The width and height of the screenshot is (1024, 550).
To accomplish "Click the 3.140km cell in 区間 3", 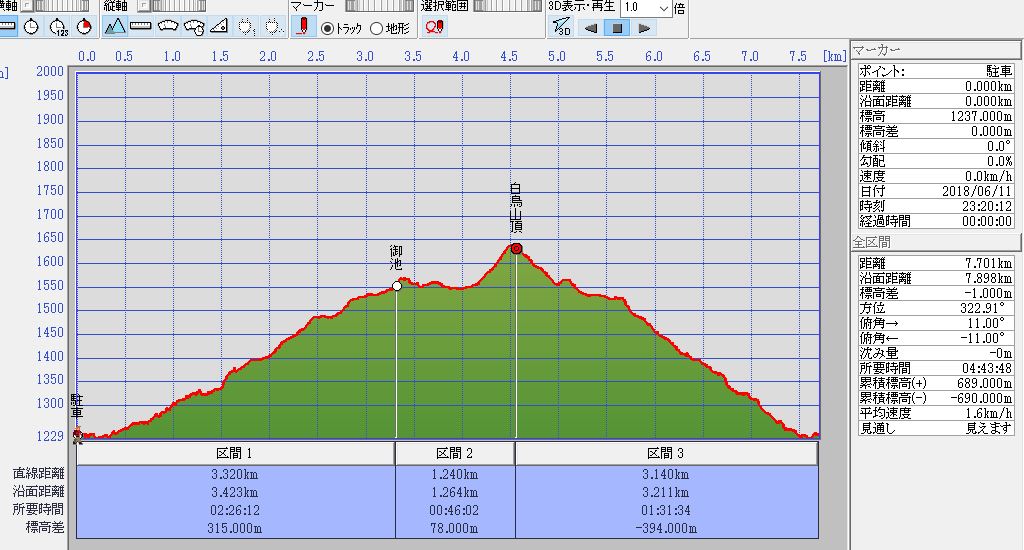I will (665, 475).
